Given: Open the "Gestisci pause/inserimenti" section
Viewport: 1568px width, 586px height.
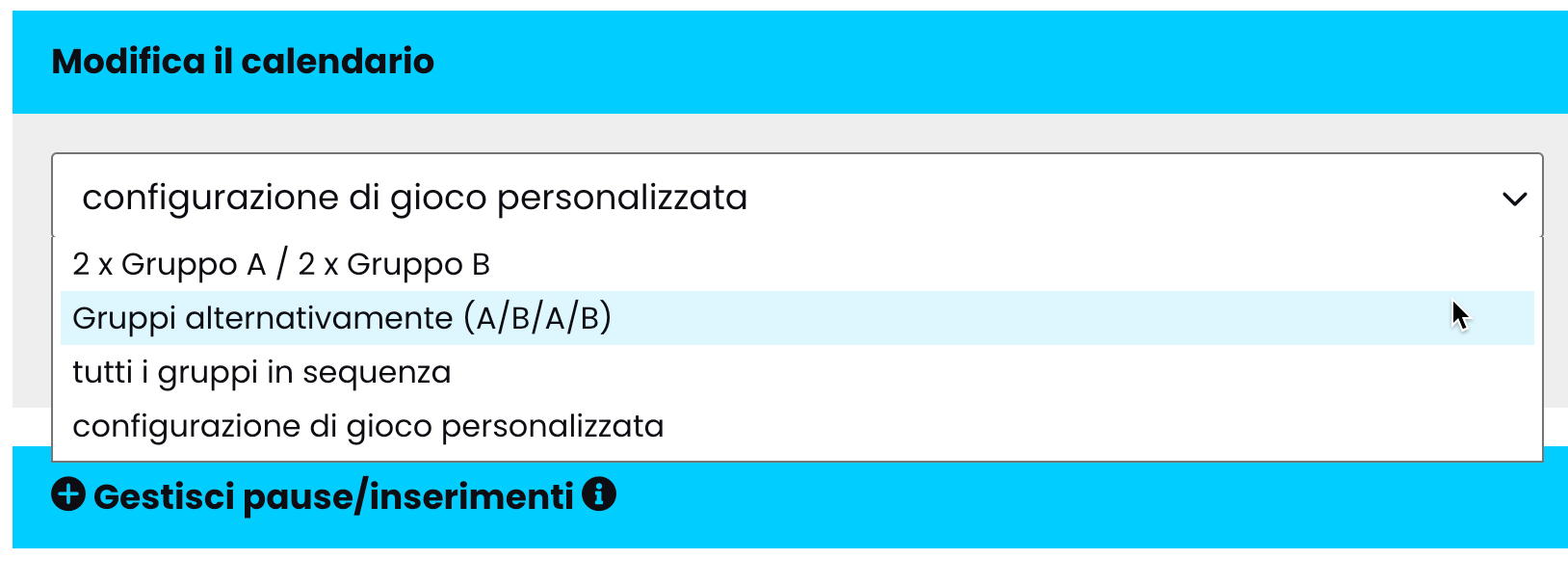Looking at the screenshot, I should [x=333, y=496].
